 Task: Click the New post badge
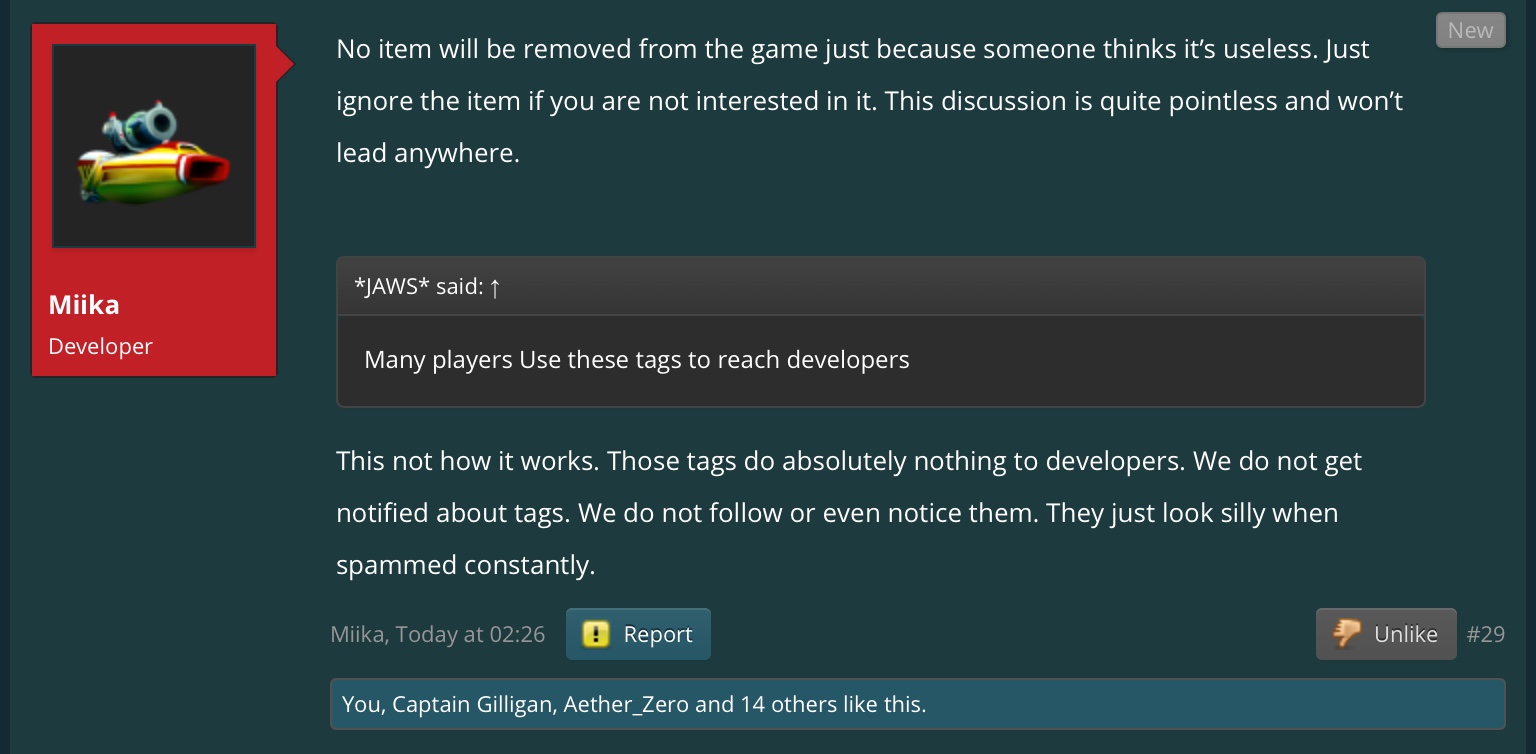pyautogui.click(x=1470, y=30)
